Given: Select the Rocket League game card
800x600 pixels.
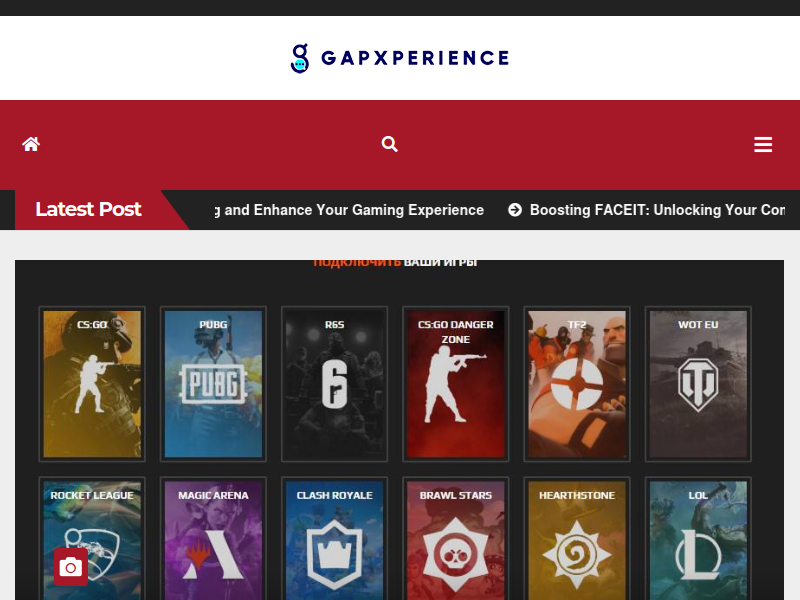Looking at the screenshot, I should [92, 539].
